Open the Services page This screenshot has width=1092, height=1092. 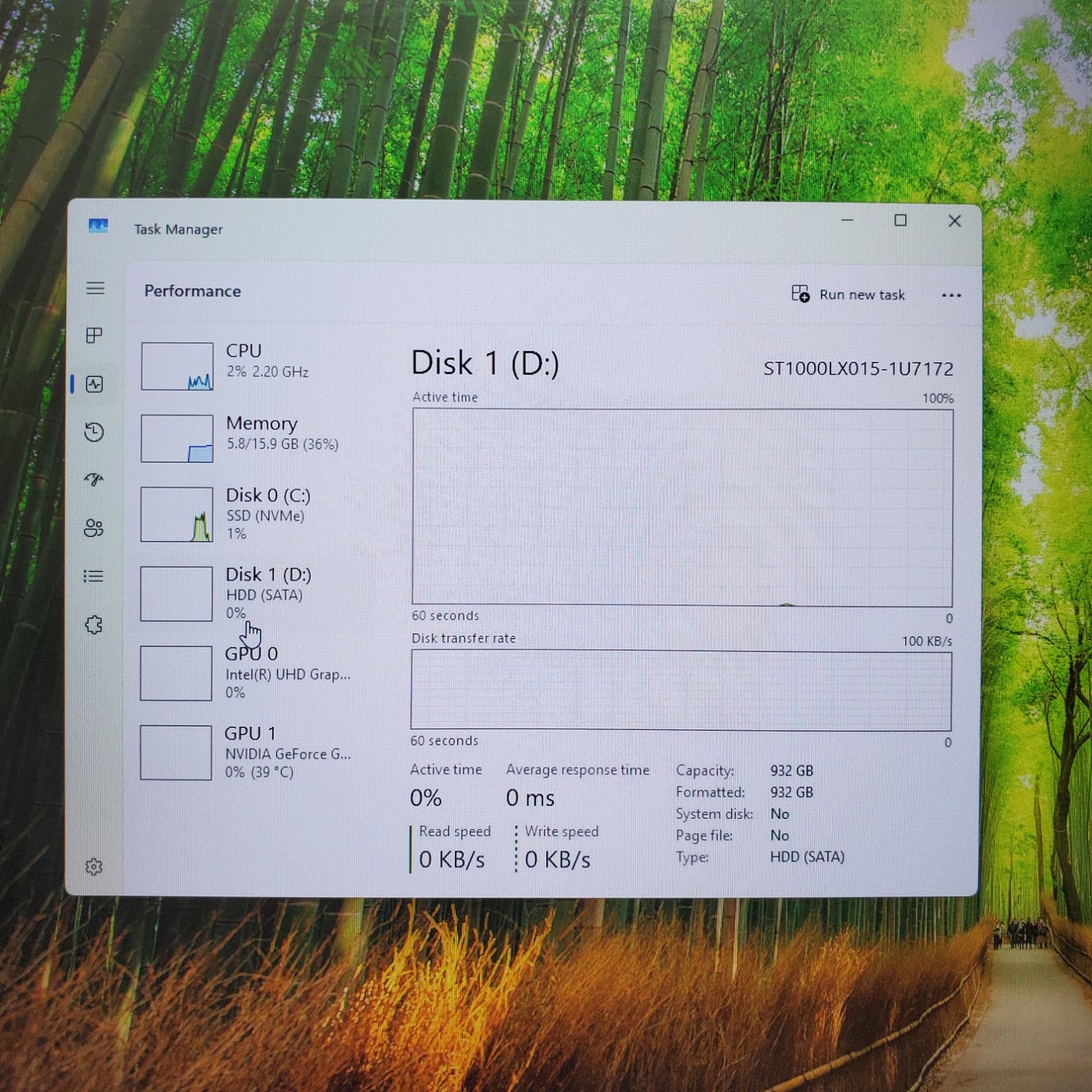point(94,624)
